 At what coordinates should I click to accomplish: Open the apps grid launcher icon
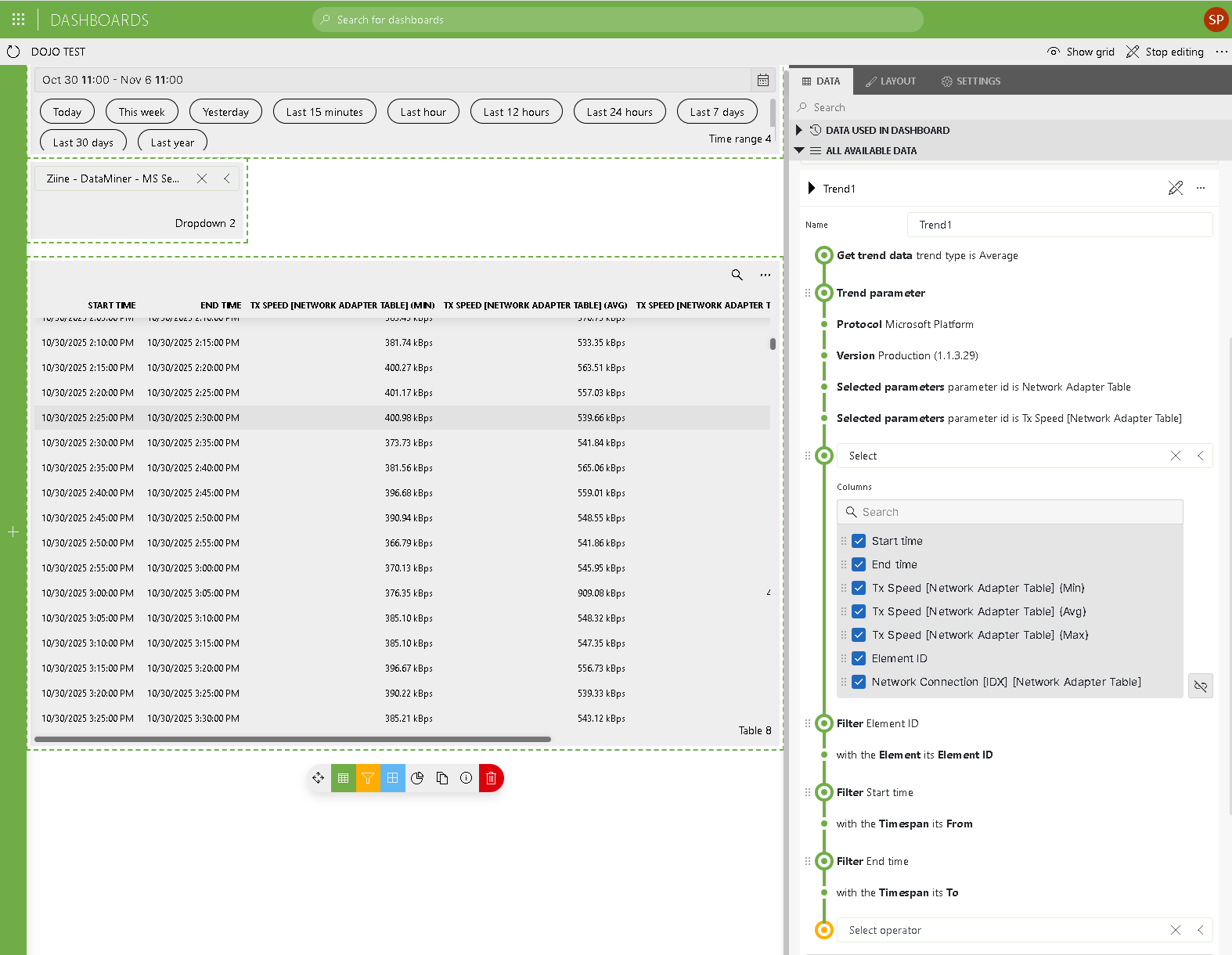(19, 20)
